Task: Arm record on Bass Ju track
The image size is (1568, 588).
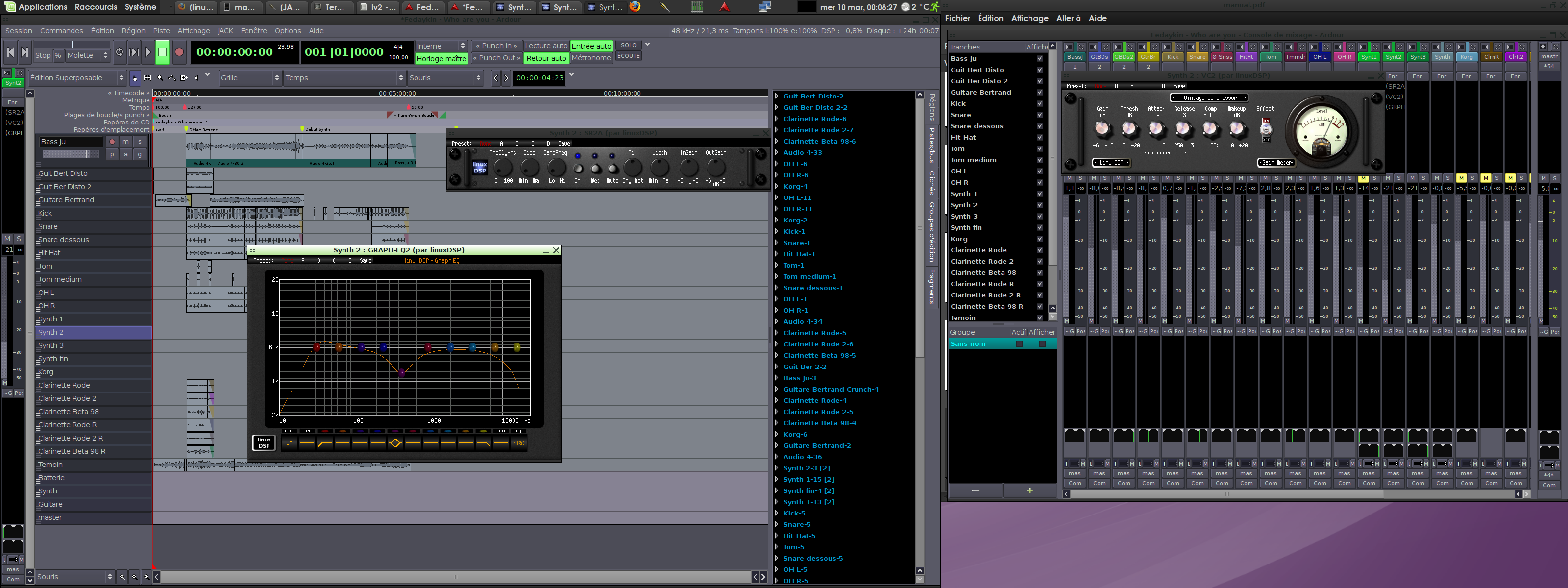Action: tap(111, 141)
